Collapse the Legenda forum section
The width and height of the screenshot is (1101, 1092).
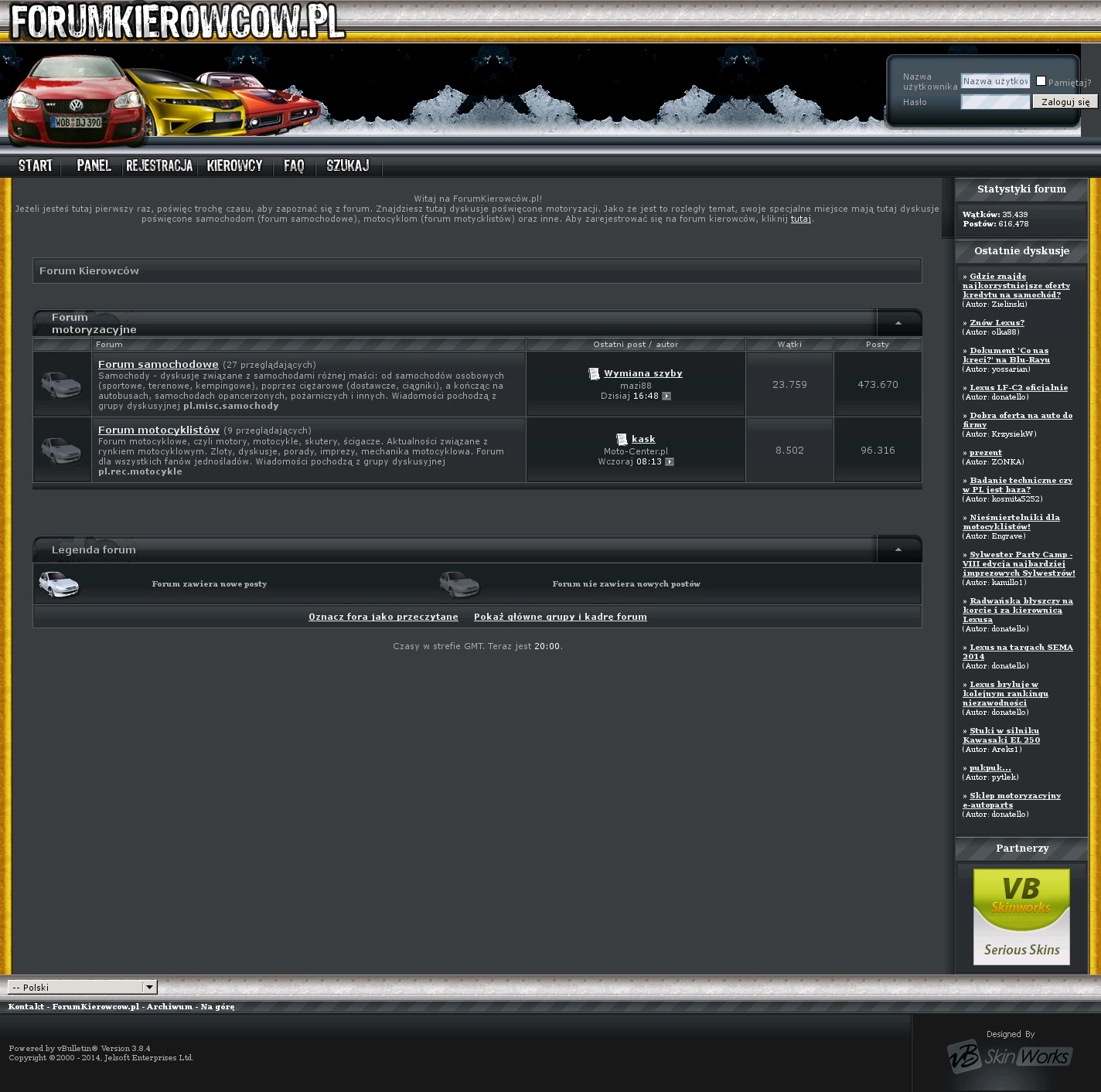click(x=898, y=549)
